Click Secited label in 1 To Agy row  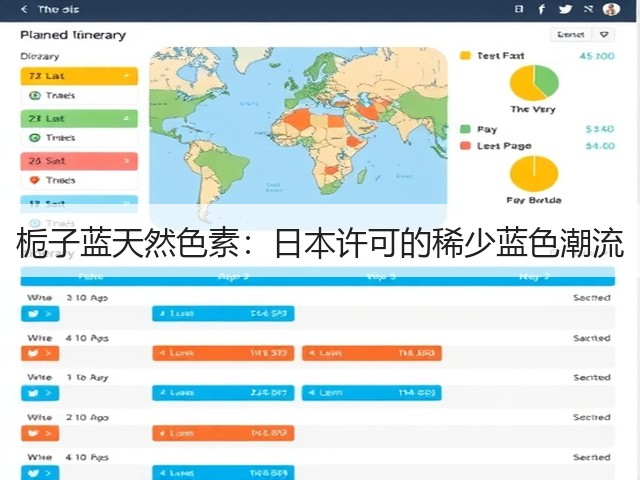592,378
